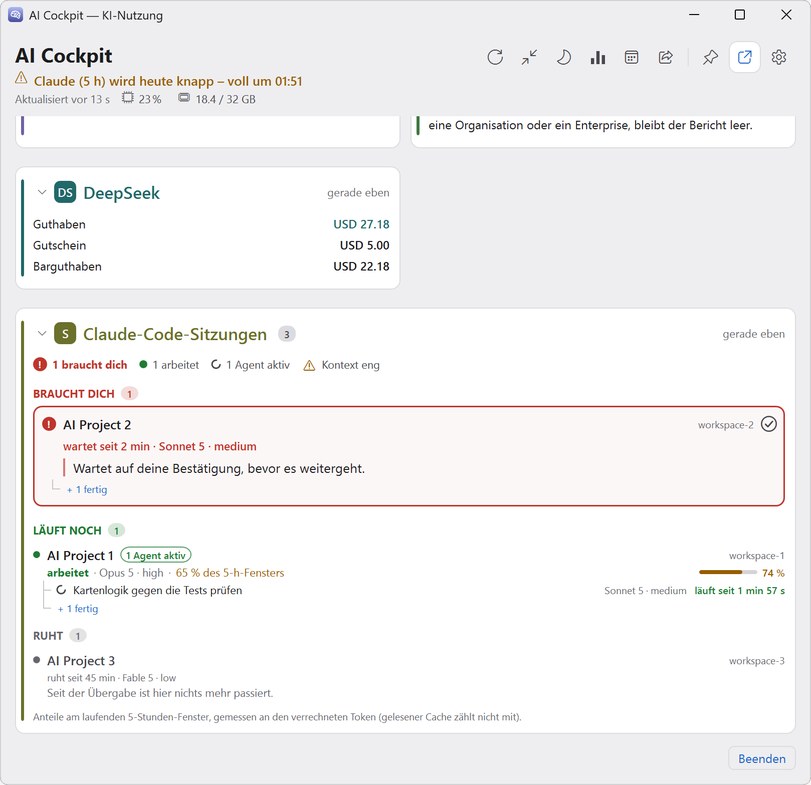The height and width of the screenshot is (785, 811).
Task: Select the AI Project 2 session title
Action: click(x=97, y=425)
